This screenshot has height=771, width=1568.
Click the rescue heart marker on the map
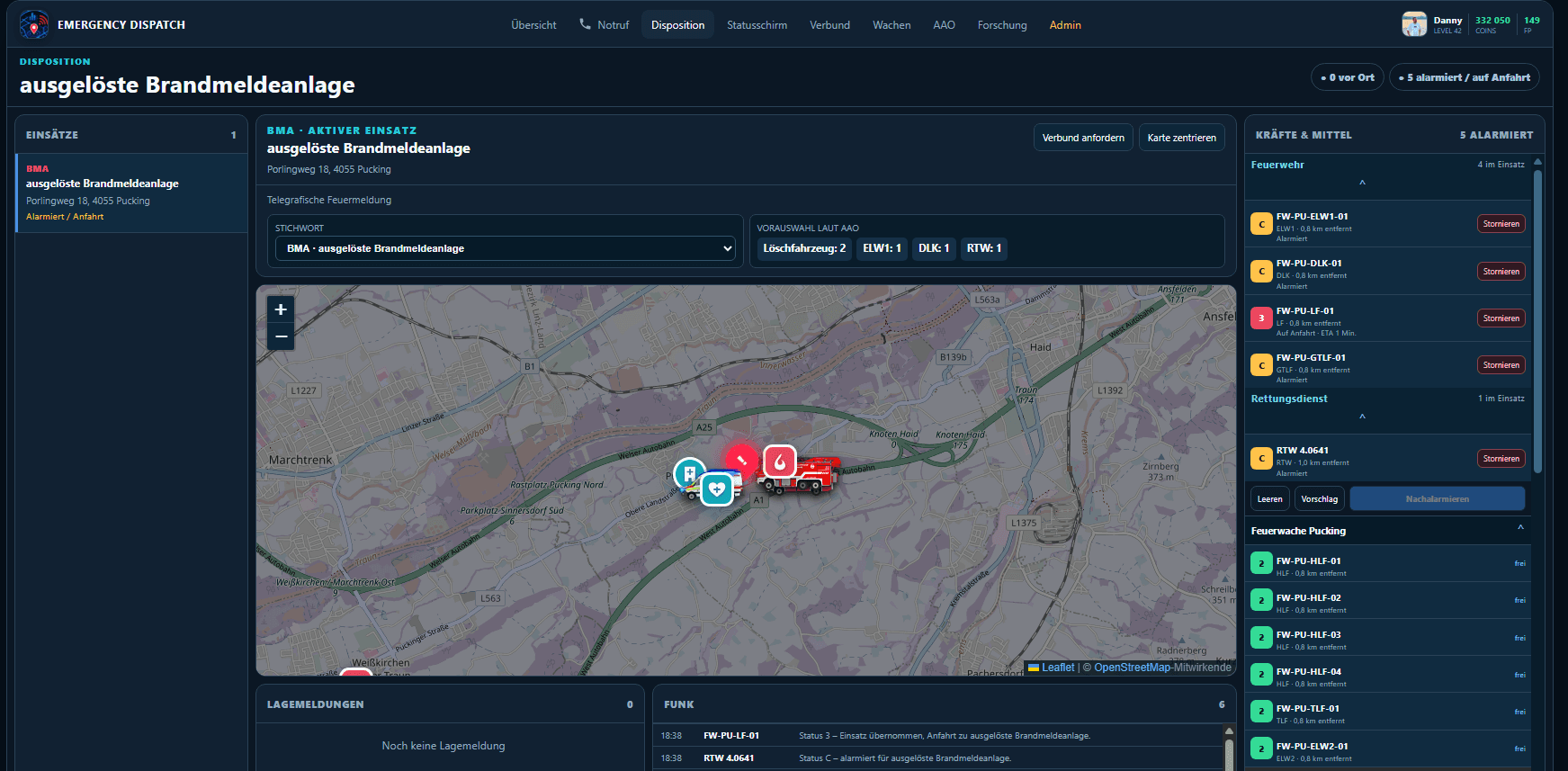tap(717, 489)
